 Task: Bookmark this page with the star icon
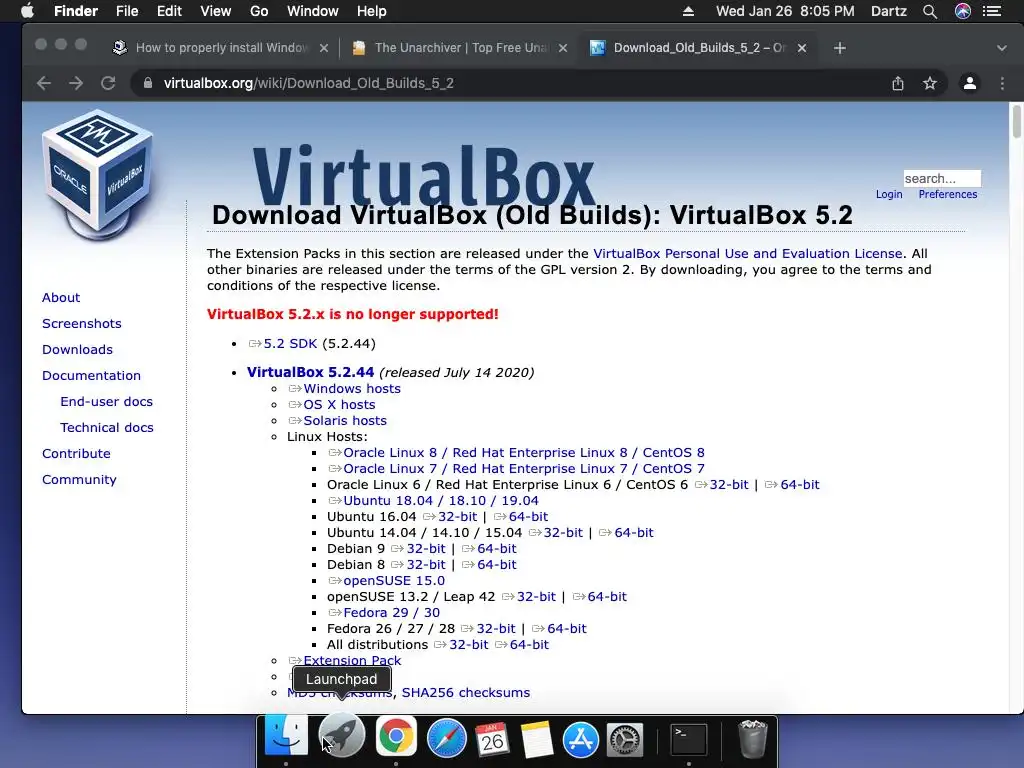930,83
